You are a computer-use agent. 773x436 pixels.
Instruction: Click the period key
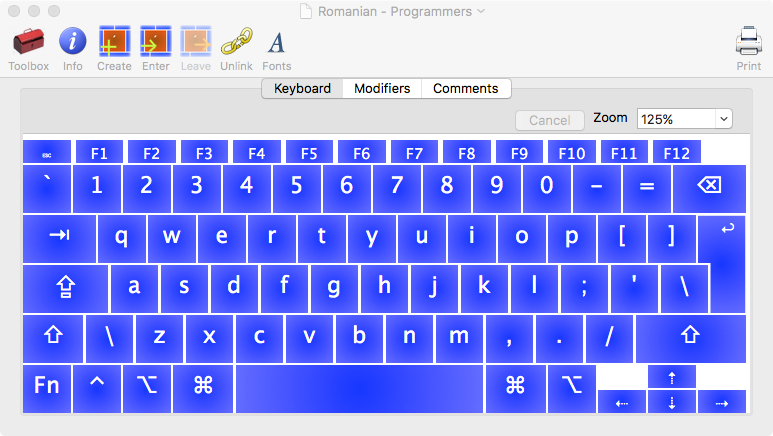560,339
